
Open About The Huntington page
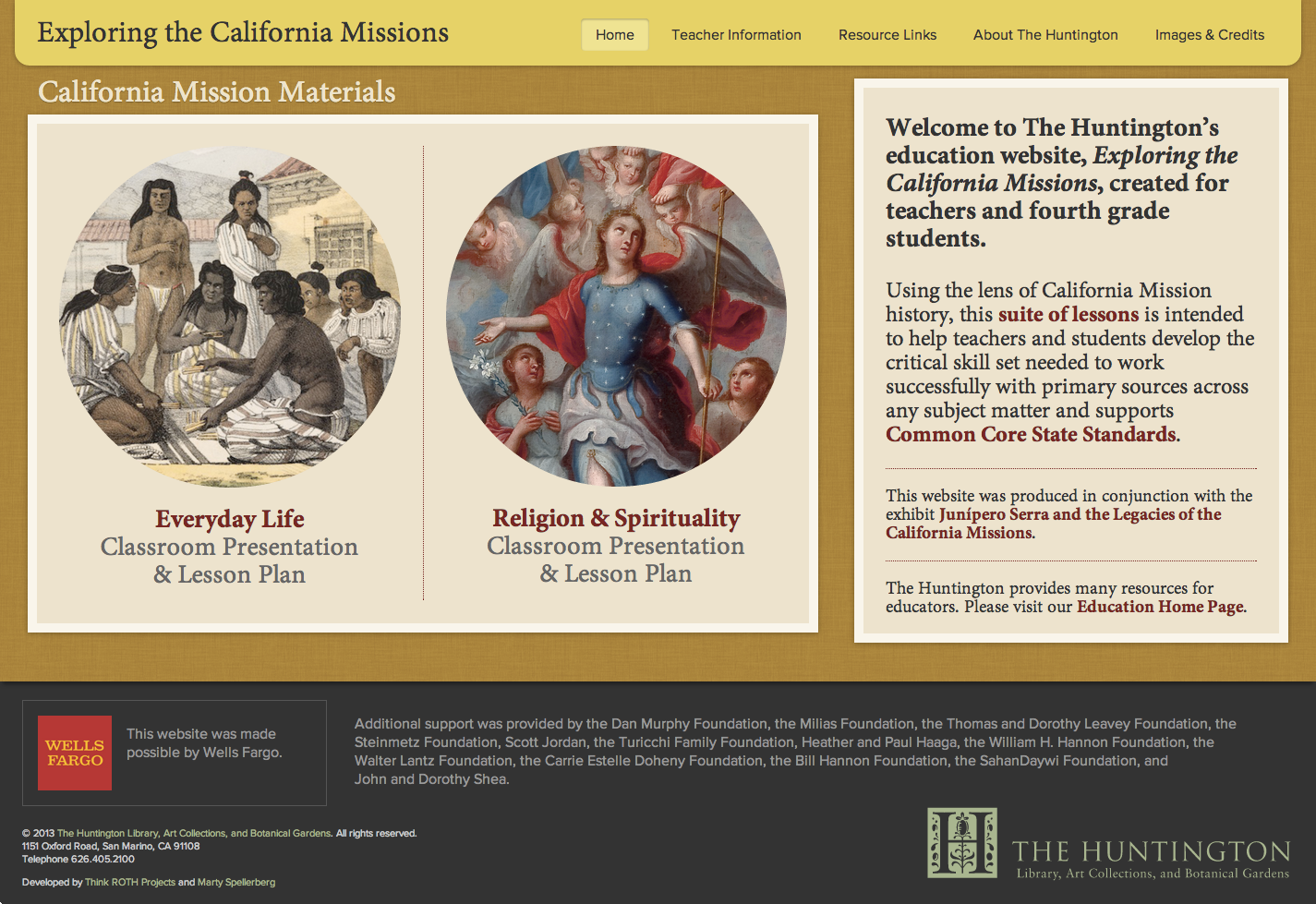point(1045,35)
